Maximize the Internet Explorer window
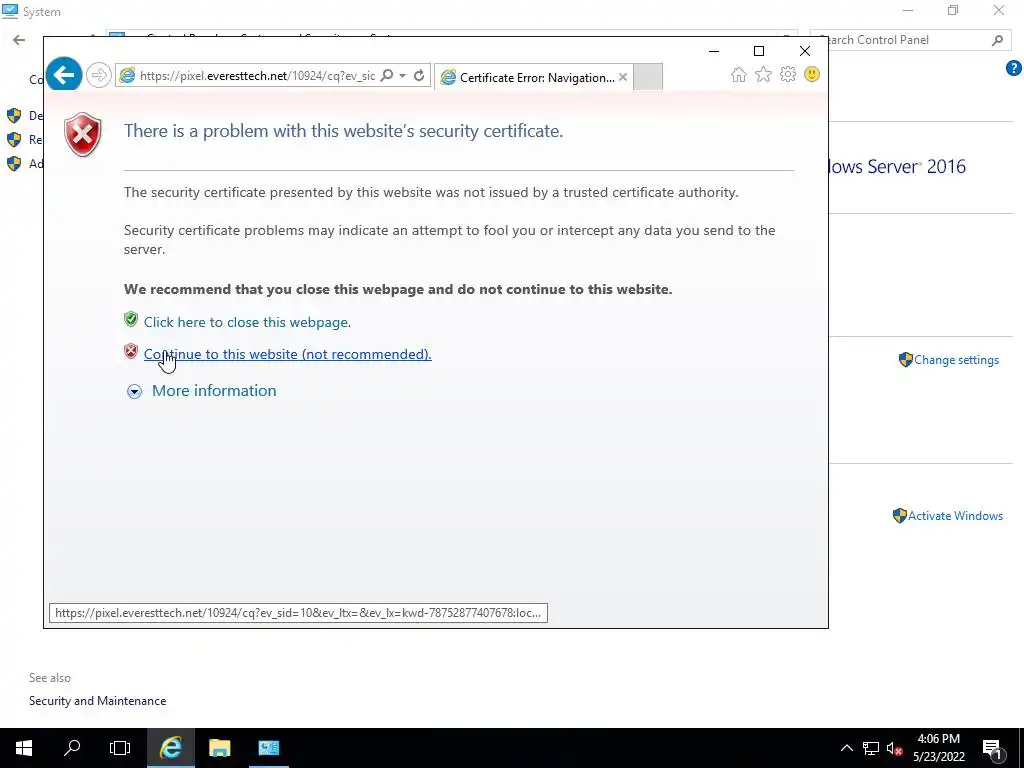This screenshot has height=768, width=1024. pos(759,51)
